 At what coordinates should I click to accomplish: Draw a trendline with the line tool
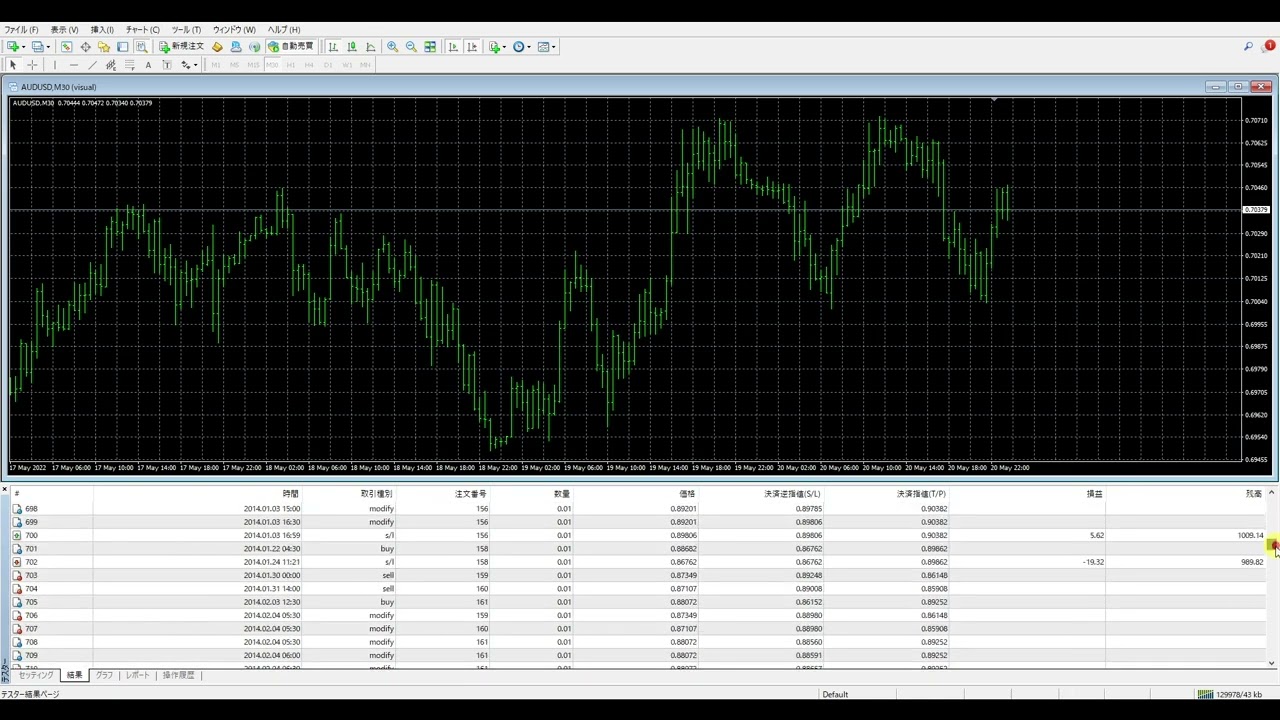(x=92, y=65)
